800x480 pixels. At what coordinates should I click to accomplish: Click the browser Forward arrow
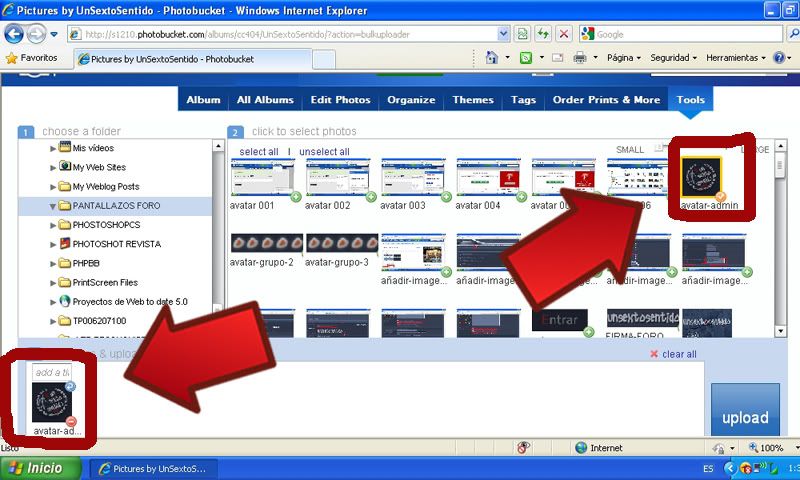36,34
